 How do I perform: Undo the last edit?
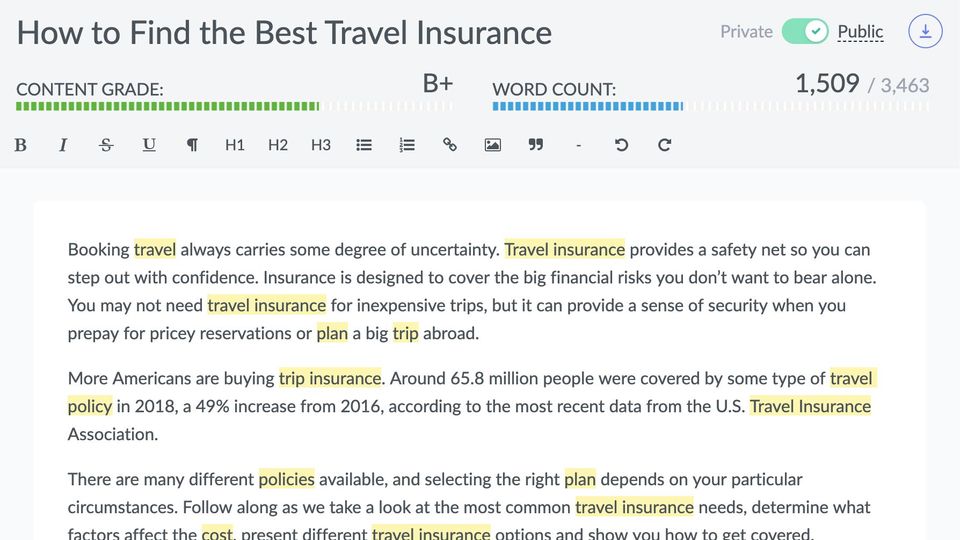[621, 145]
